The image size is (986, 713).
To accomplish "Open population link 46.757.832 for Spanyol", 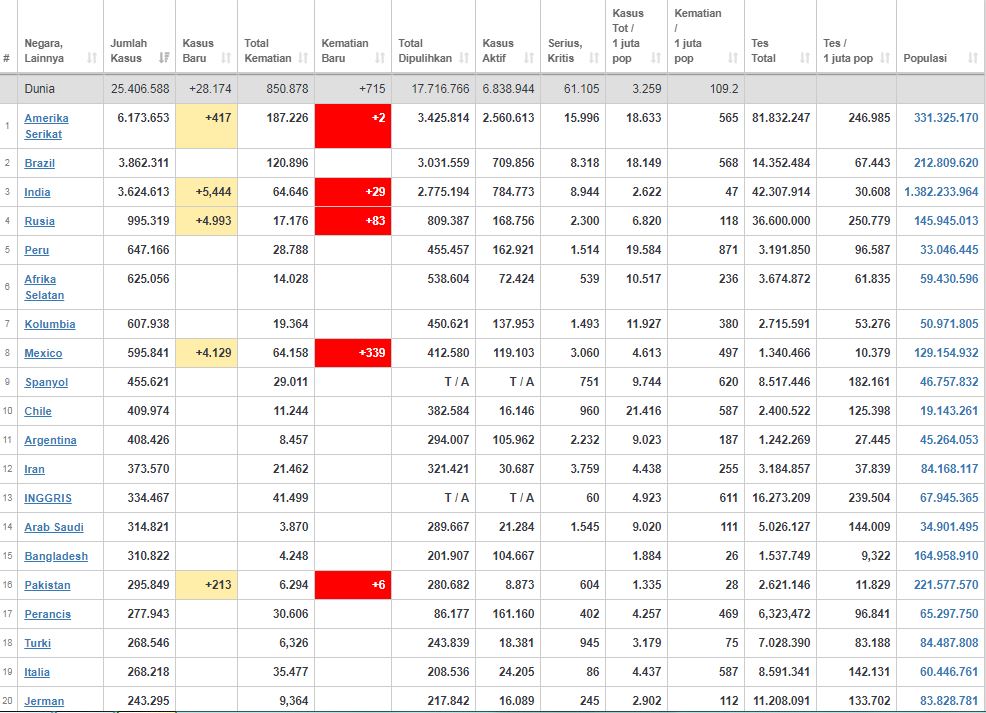I will point(949,382).
